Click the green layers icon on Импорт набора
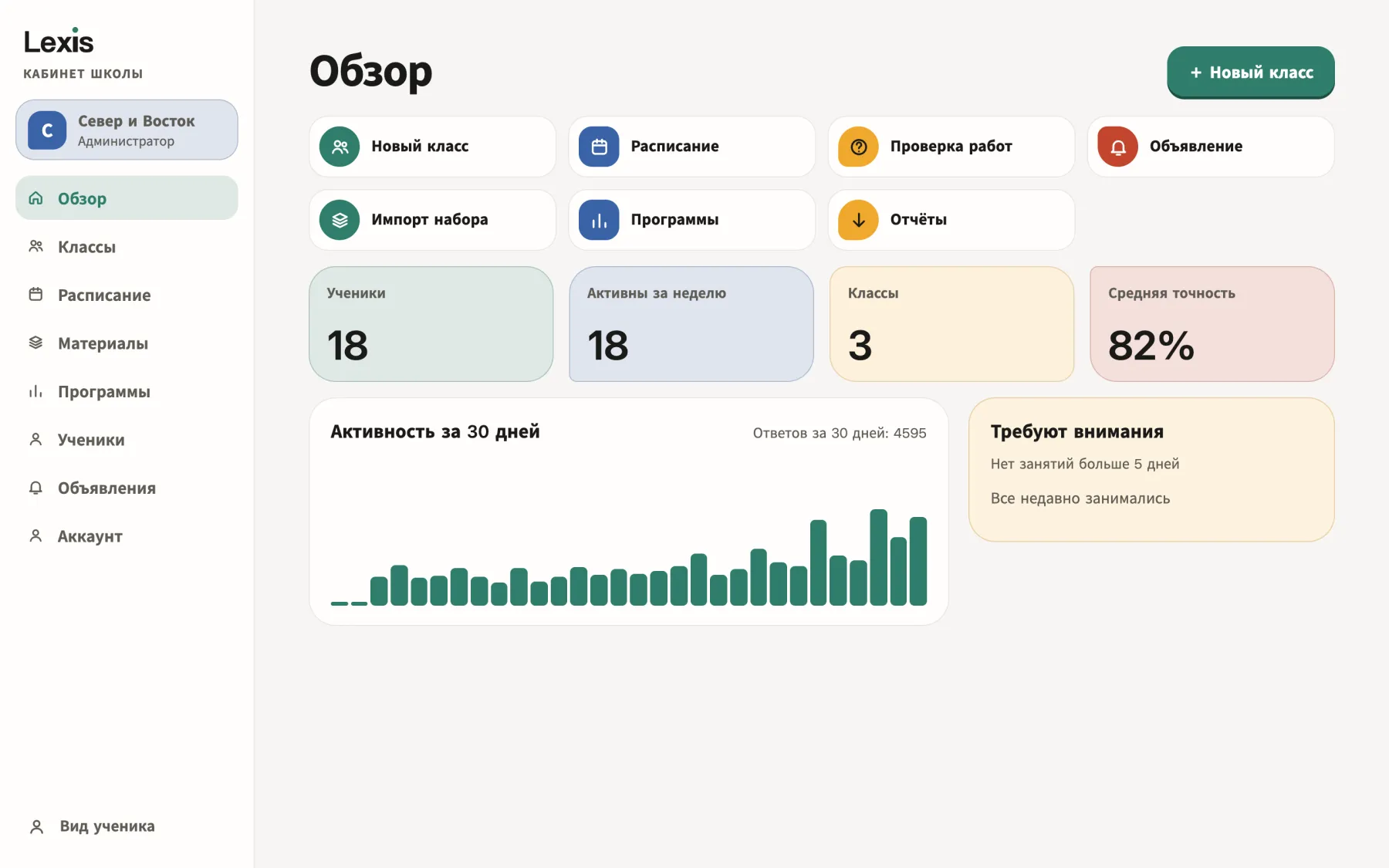1389x868 pixels. [340, 220]
